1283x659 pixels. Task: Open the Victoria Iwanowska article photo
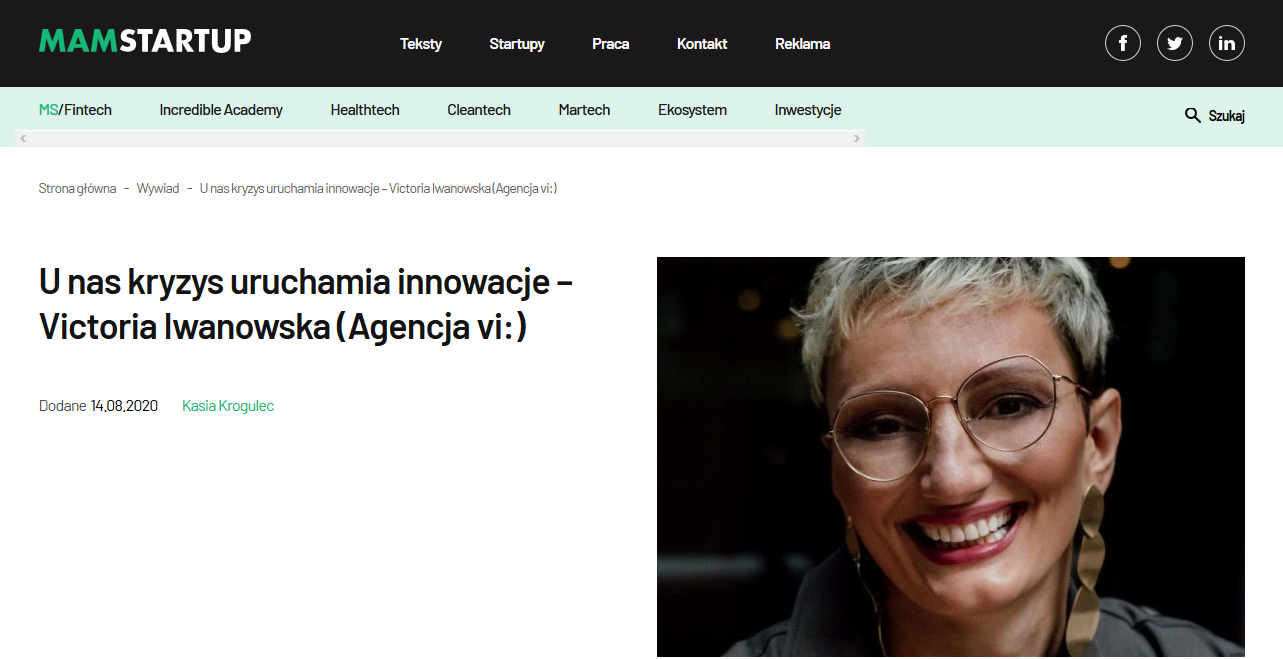pyautogui.click(x=951, y=457)
